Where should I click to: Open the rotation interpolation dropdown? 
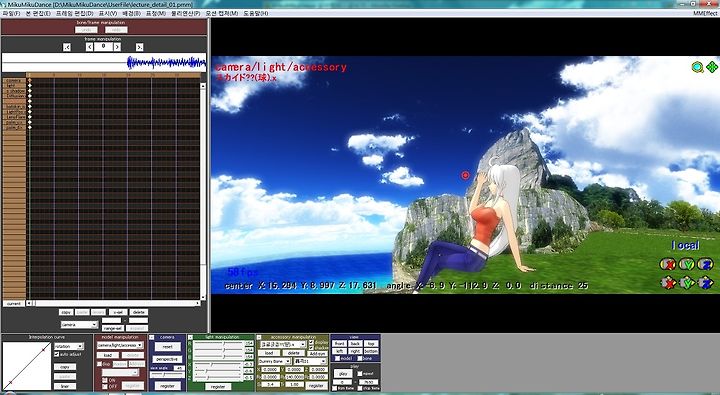(69, 346)
